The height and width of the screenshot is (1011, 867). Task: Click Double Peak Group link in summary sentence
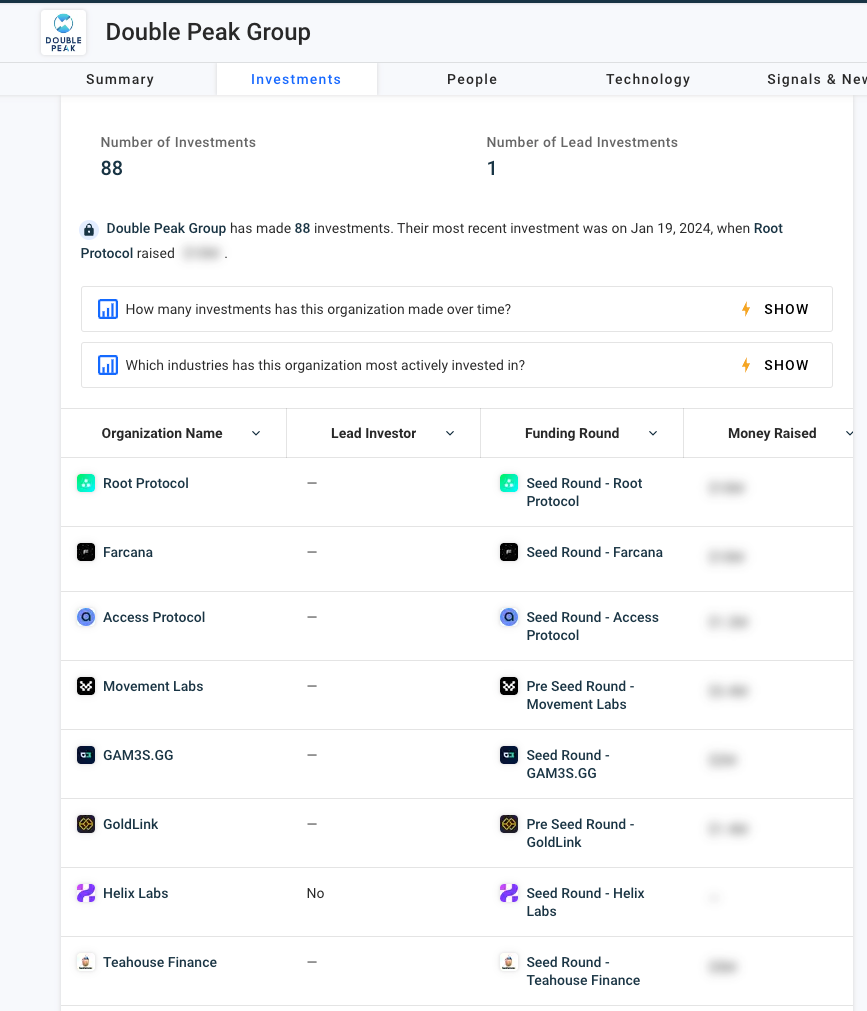[166, 229]
